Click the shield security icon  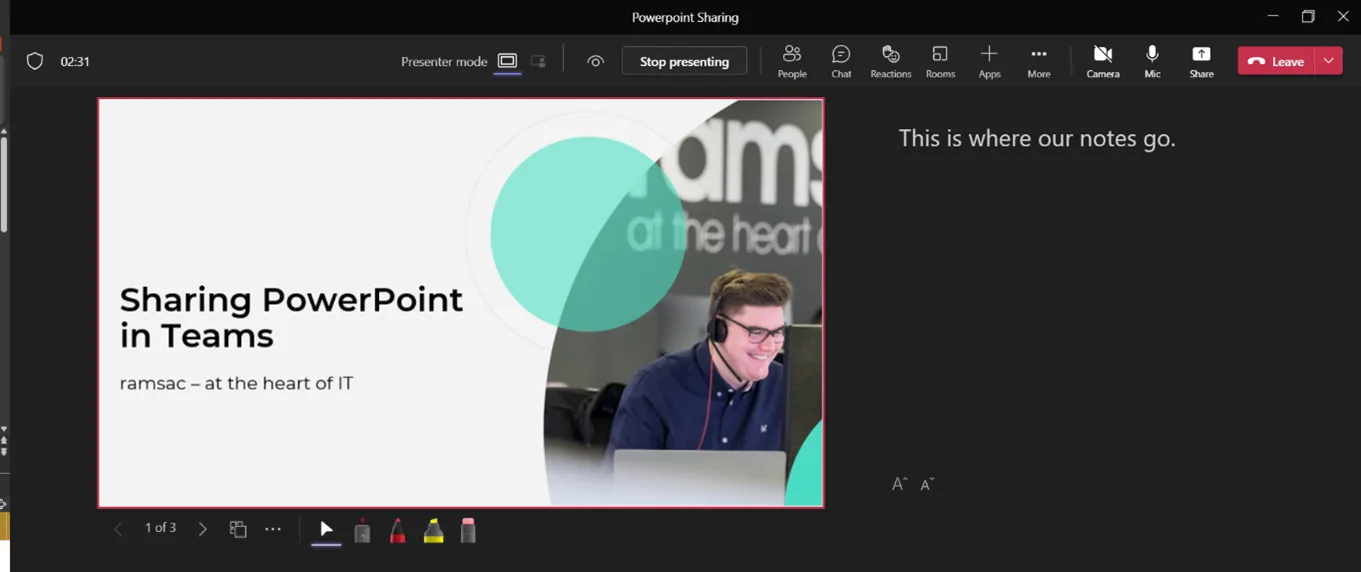35,61
